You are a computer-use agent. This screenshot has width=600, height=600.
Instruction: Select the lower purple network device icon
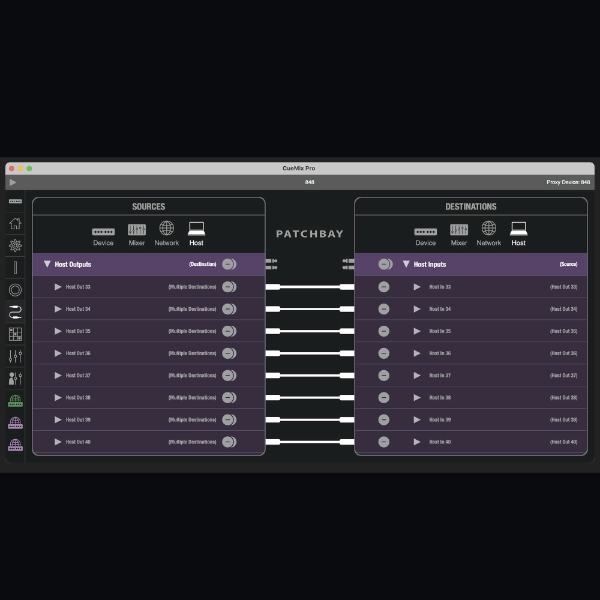pyautogui.click(x=15, y=445)
